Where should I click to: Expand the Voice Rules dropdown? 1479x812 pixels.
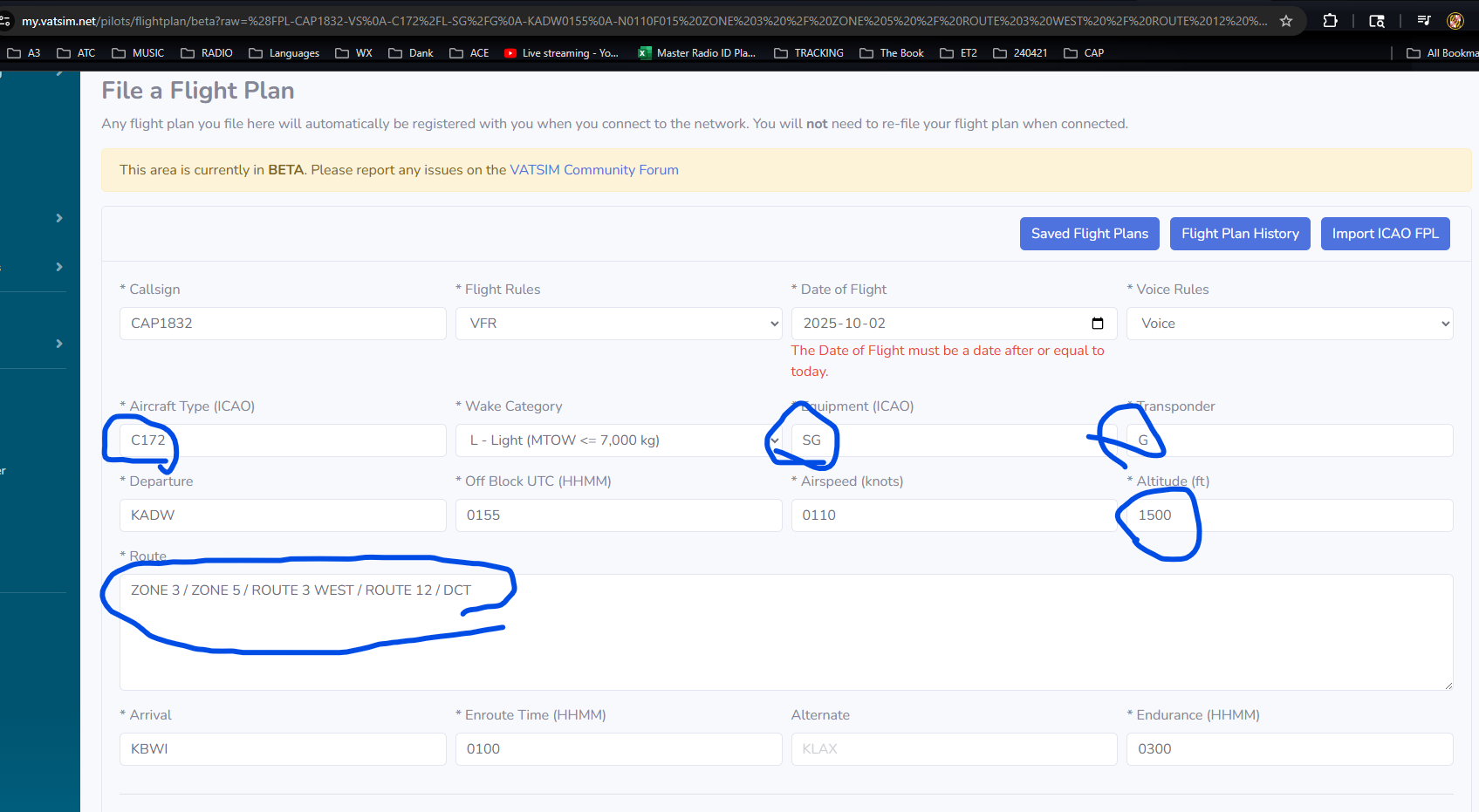pos(1289,324)
